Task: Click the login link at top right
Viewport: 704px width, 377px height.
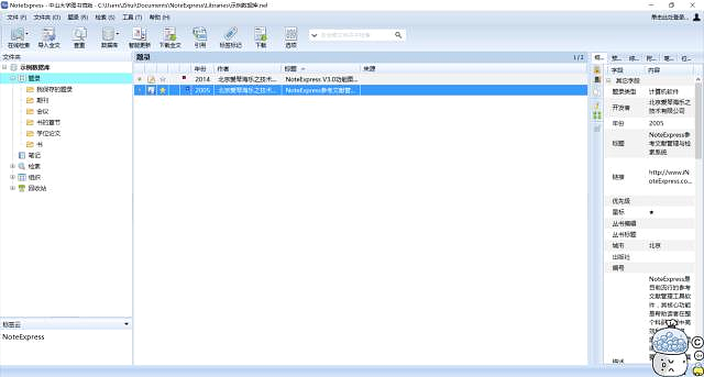Action: [670, 17]
